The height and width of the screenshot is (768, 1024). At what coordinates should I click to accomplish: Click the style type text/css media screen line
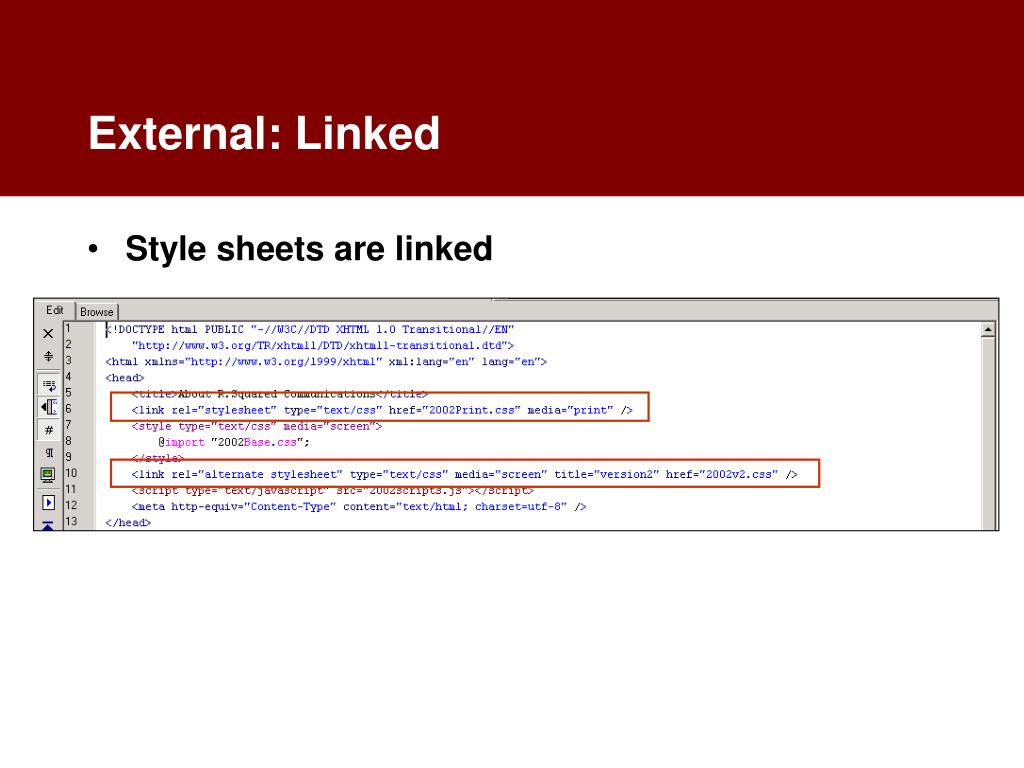coord(257,426)
